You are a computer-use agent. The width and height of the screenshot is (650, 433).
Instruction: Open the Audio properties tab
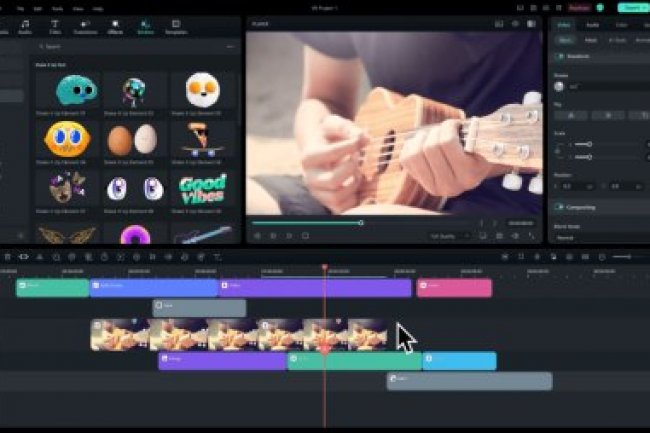point(592,25)
